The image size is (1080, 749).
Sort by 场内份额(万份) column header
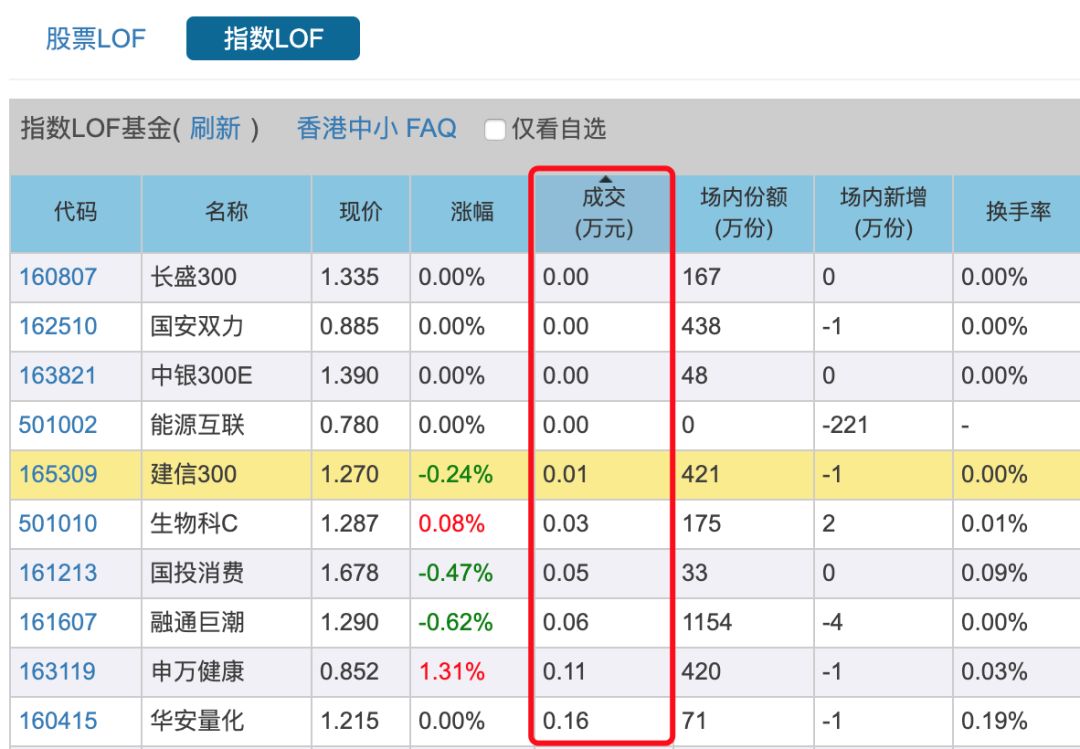744,213
